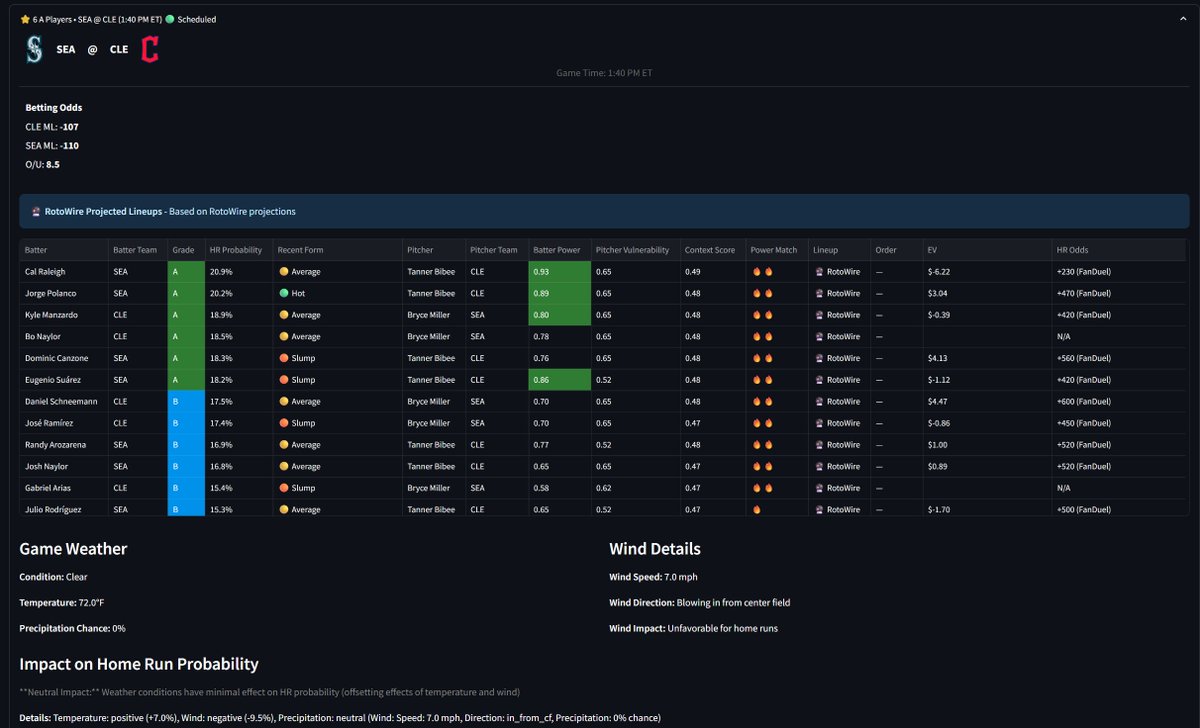Sort by the Grade column header
1200x728 pixels.
[x=186, y=250]
